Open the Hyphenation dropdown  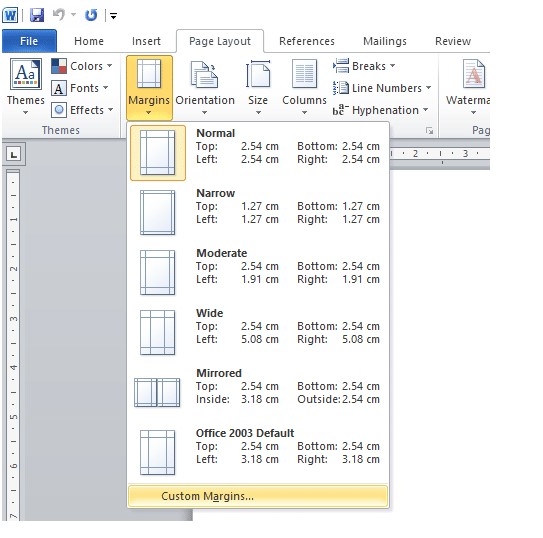coord(381,110)
